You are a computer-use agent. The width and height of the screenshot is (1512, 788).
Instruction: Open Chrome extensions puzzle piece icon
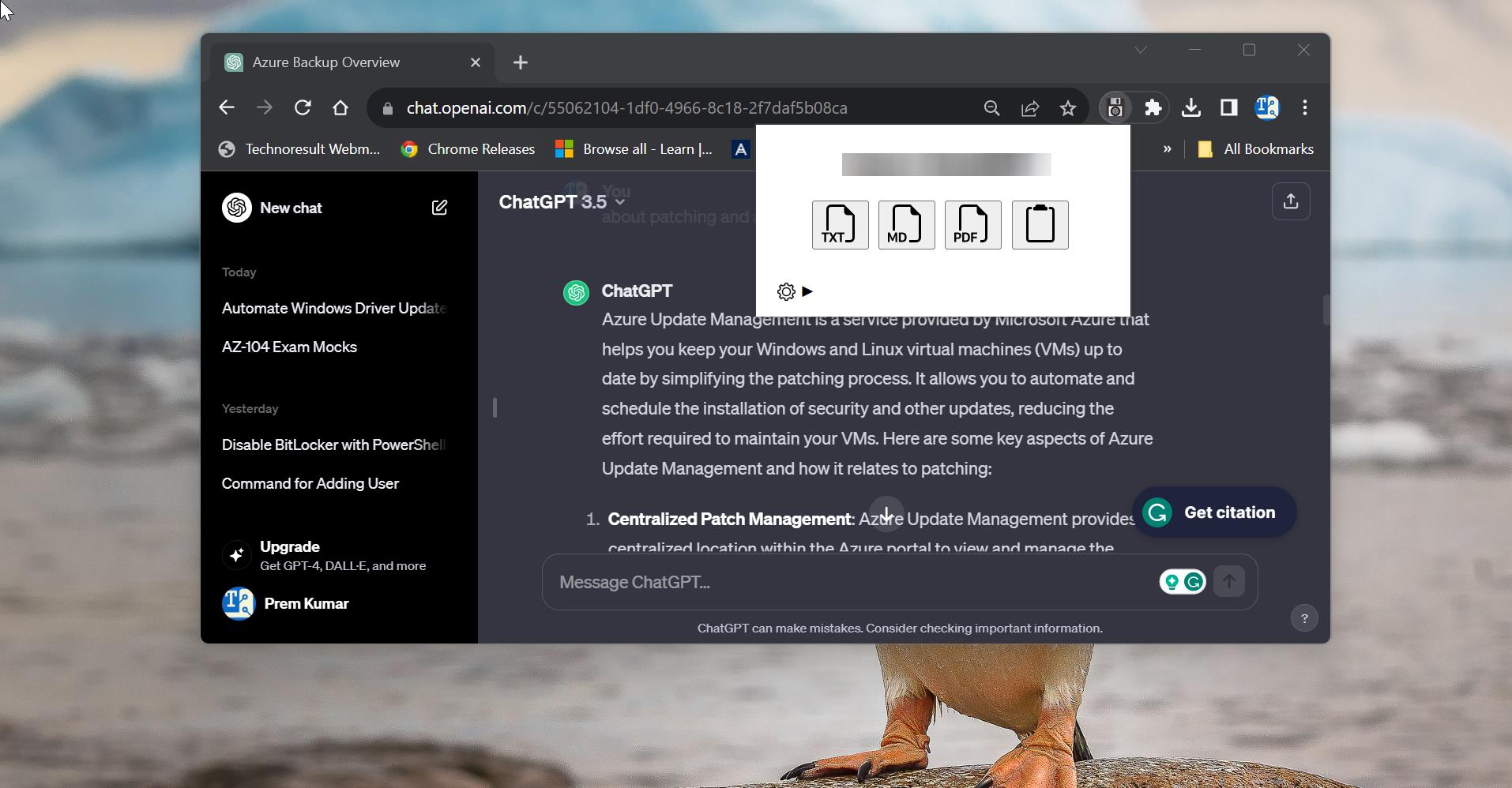[x=1153, y=107]
